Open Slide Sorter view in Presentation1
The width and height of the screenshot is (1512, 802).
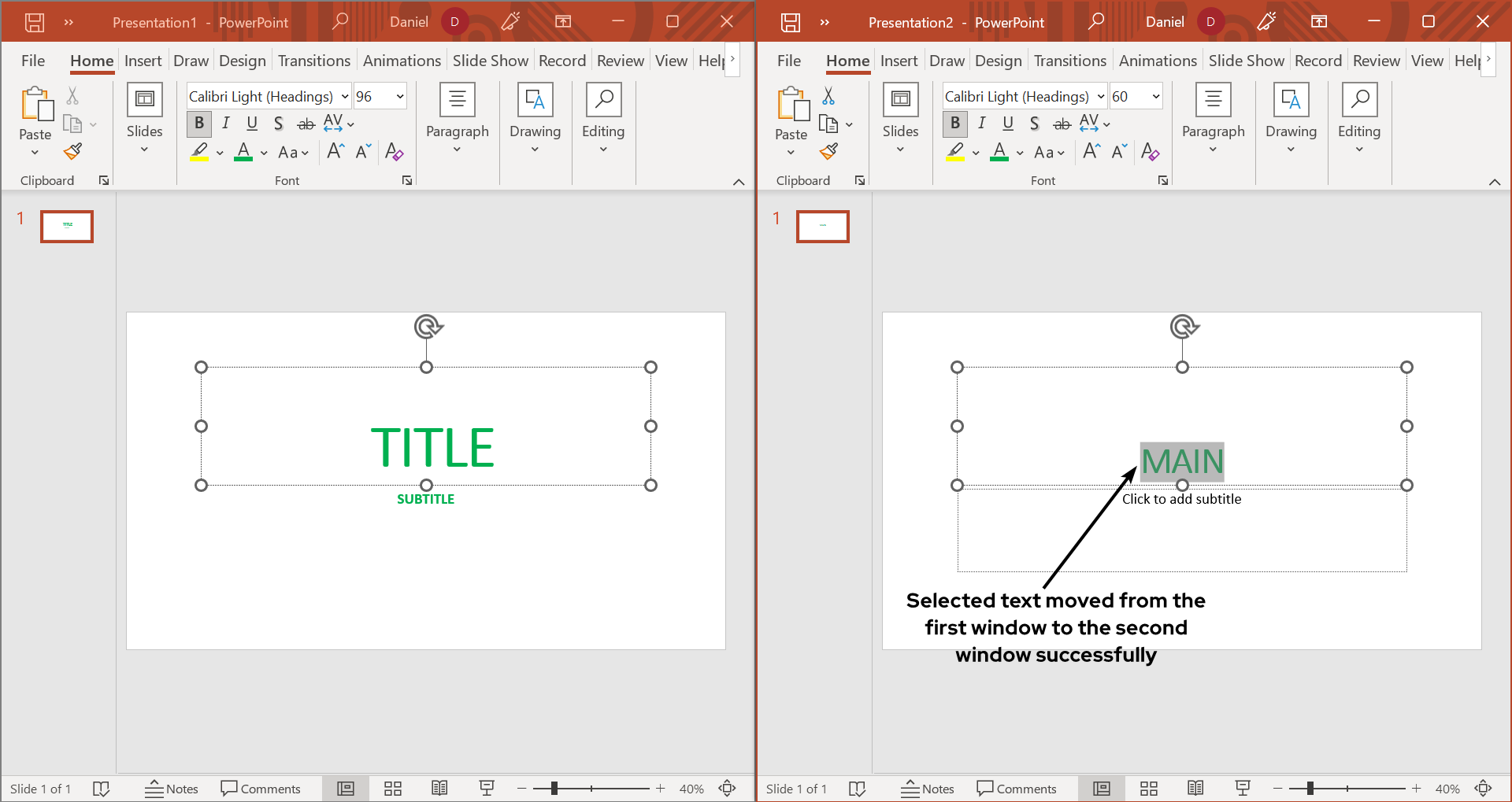click(x=393, y=789)
